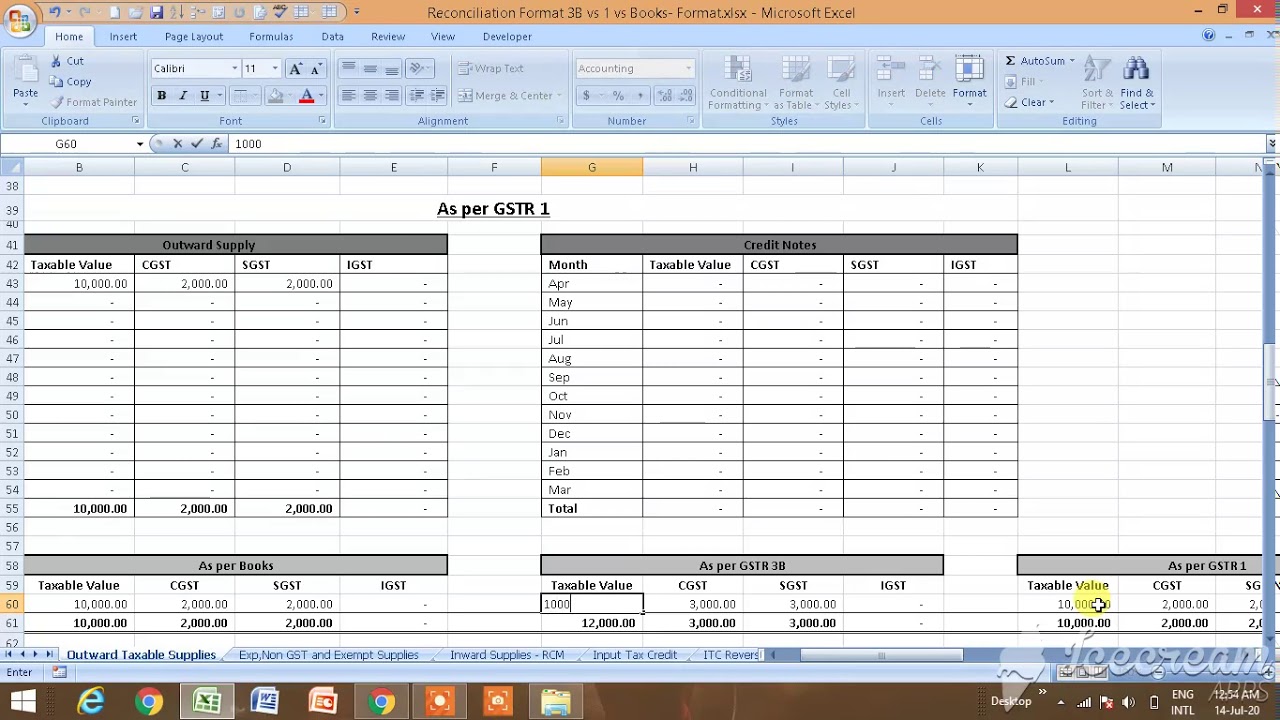Screen dimensions: 1280x720
Task: Open the Review tab
Action: pyautogui.click(x=388, y=36)
